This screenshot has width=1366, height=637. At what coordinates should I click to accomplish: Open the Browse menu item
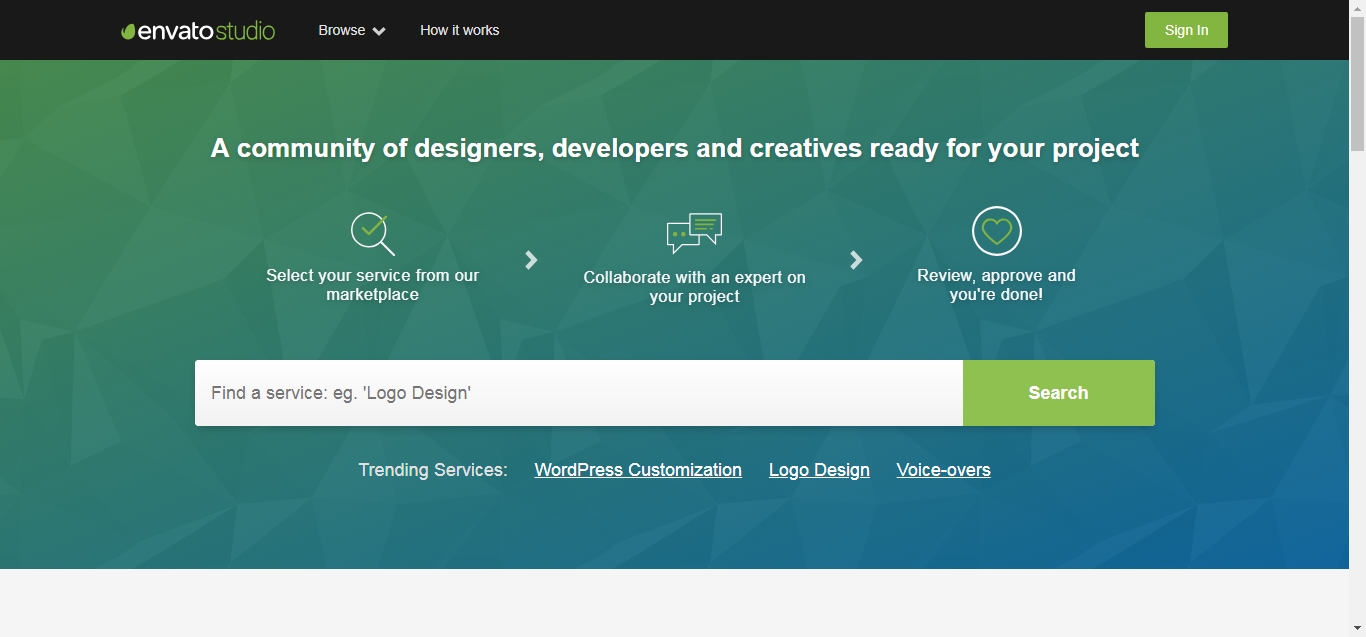tap(341, 30)
